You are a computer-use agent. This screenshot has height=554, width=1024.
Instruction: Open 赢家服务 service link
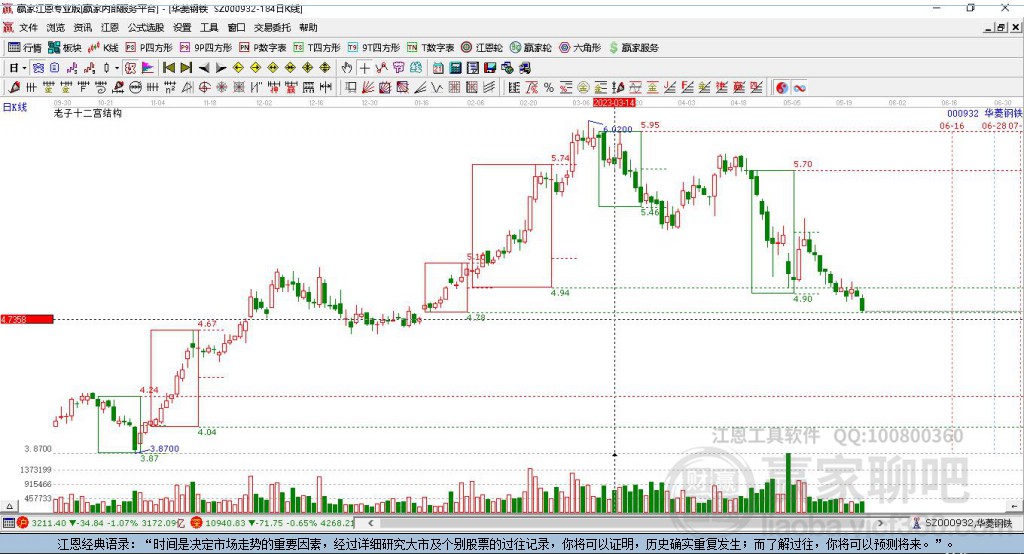[x=633, y=48]
